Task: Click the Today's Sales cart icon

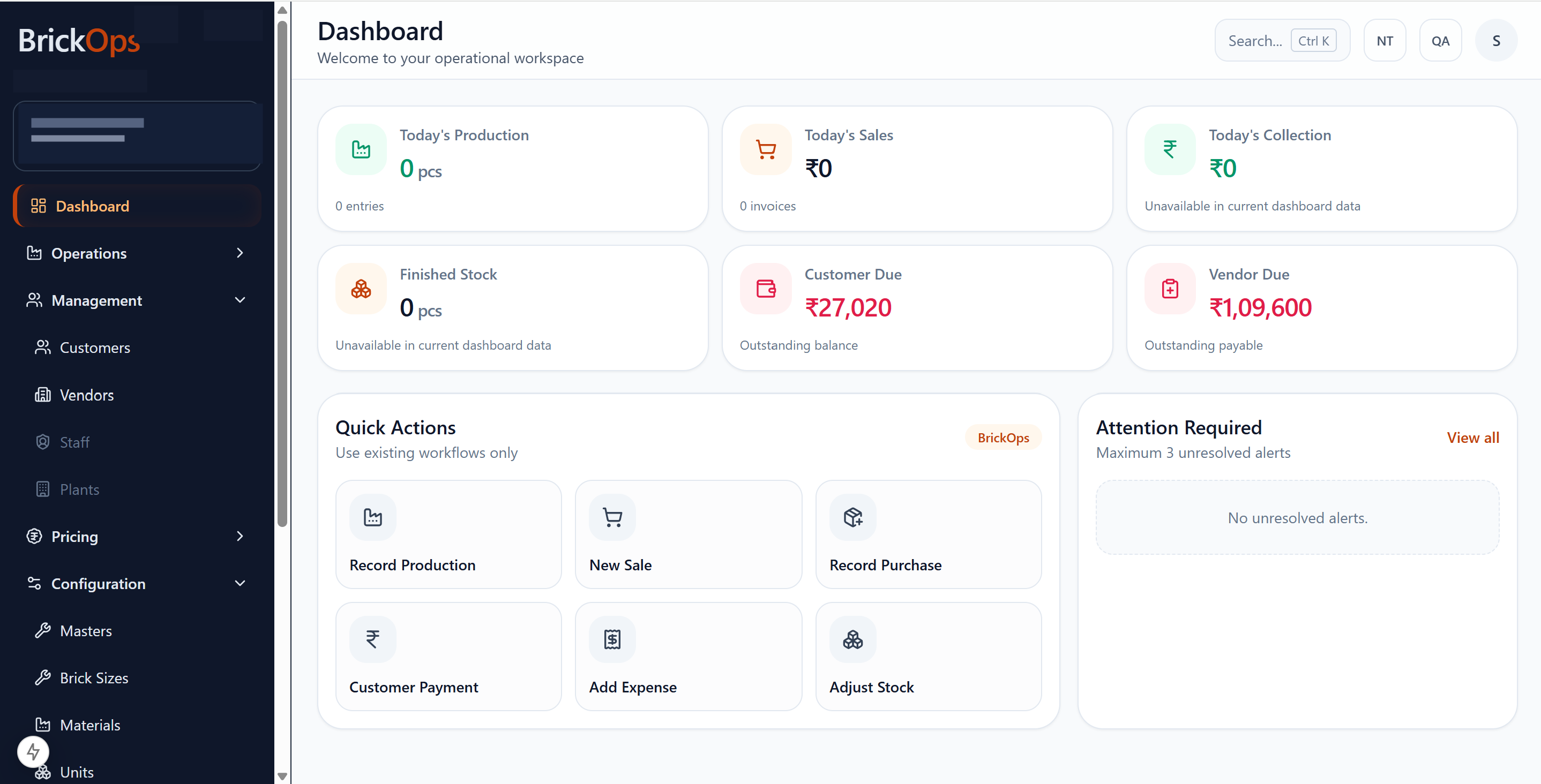Action: (x=766, y=149)
